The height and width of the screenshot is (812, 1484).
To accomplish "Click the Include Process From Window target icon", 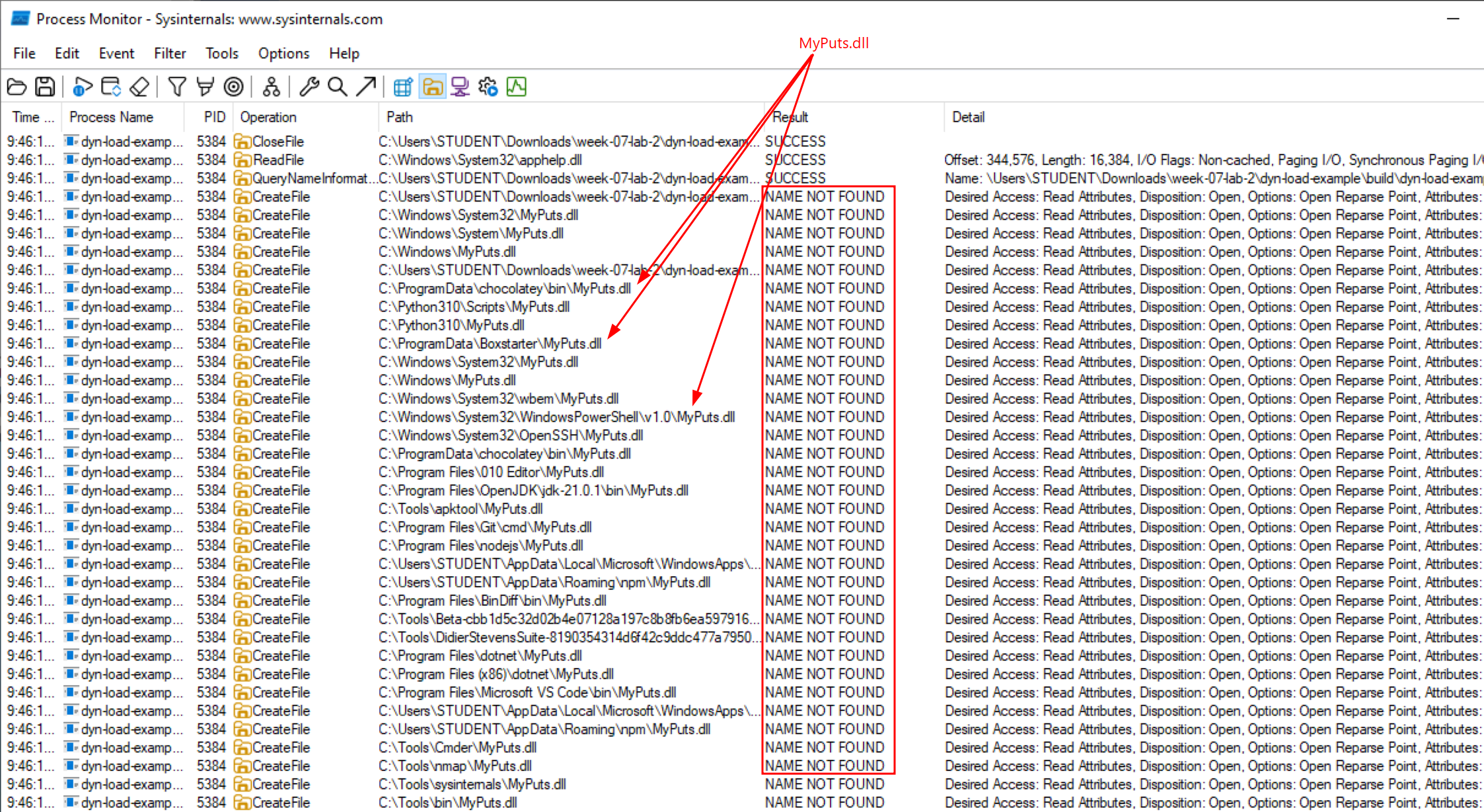I will [234, 87].
